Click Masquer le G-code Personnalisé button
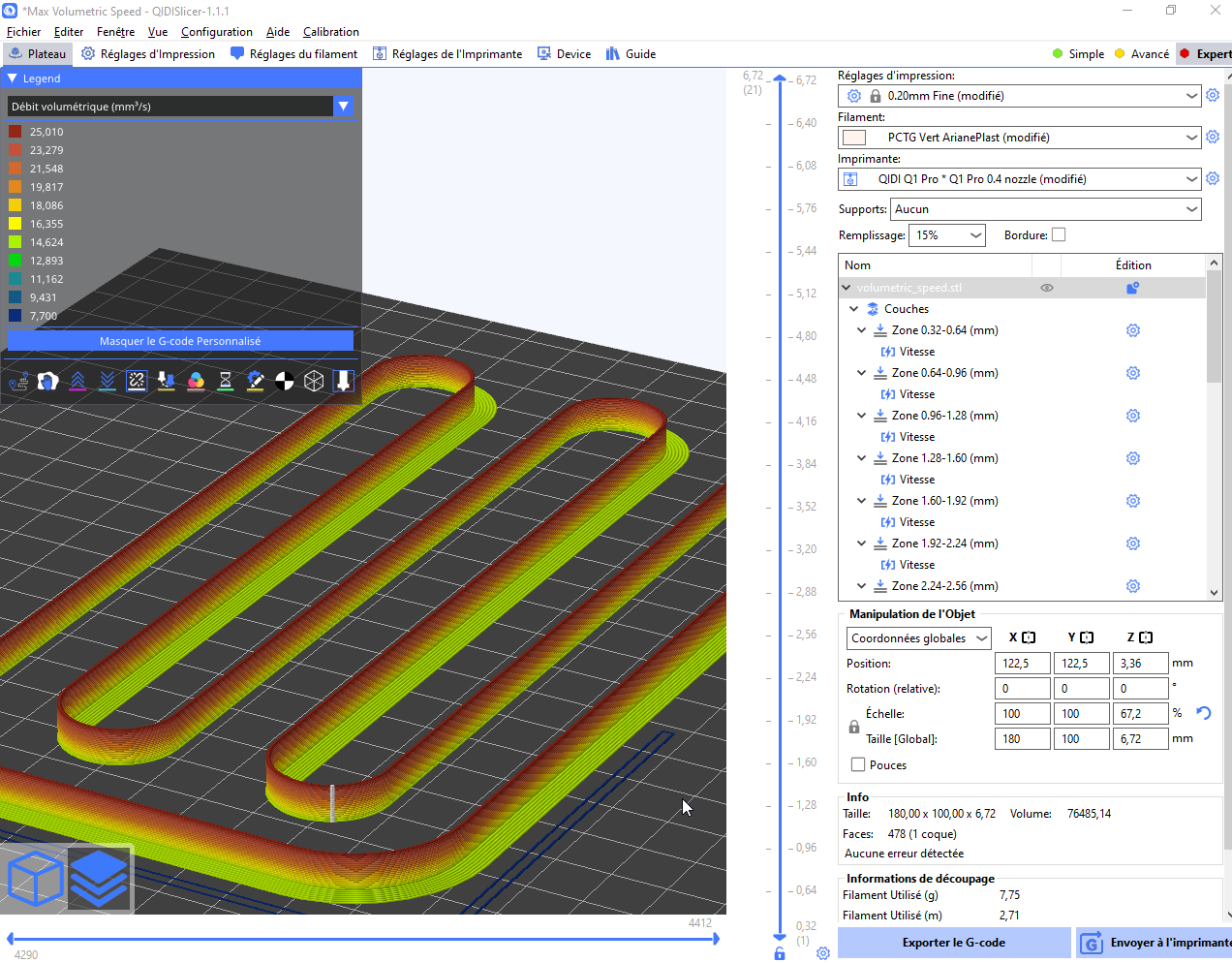1232x963 pixels. (x=180, y=341)
